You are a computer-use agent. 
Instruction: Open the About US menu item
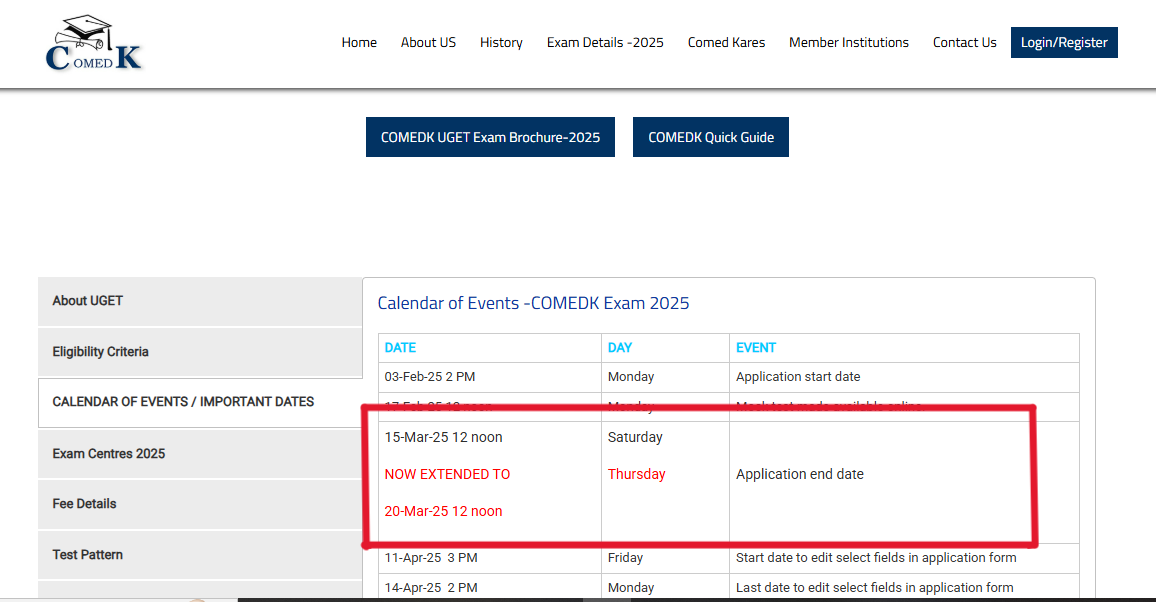(428, 42)
